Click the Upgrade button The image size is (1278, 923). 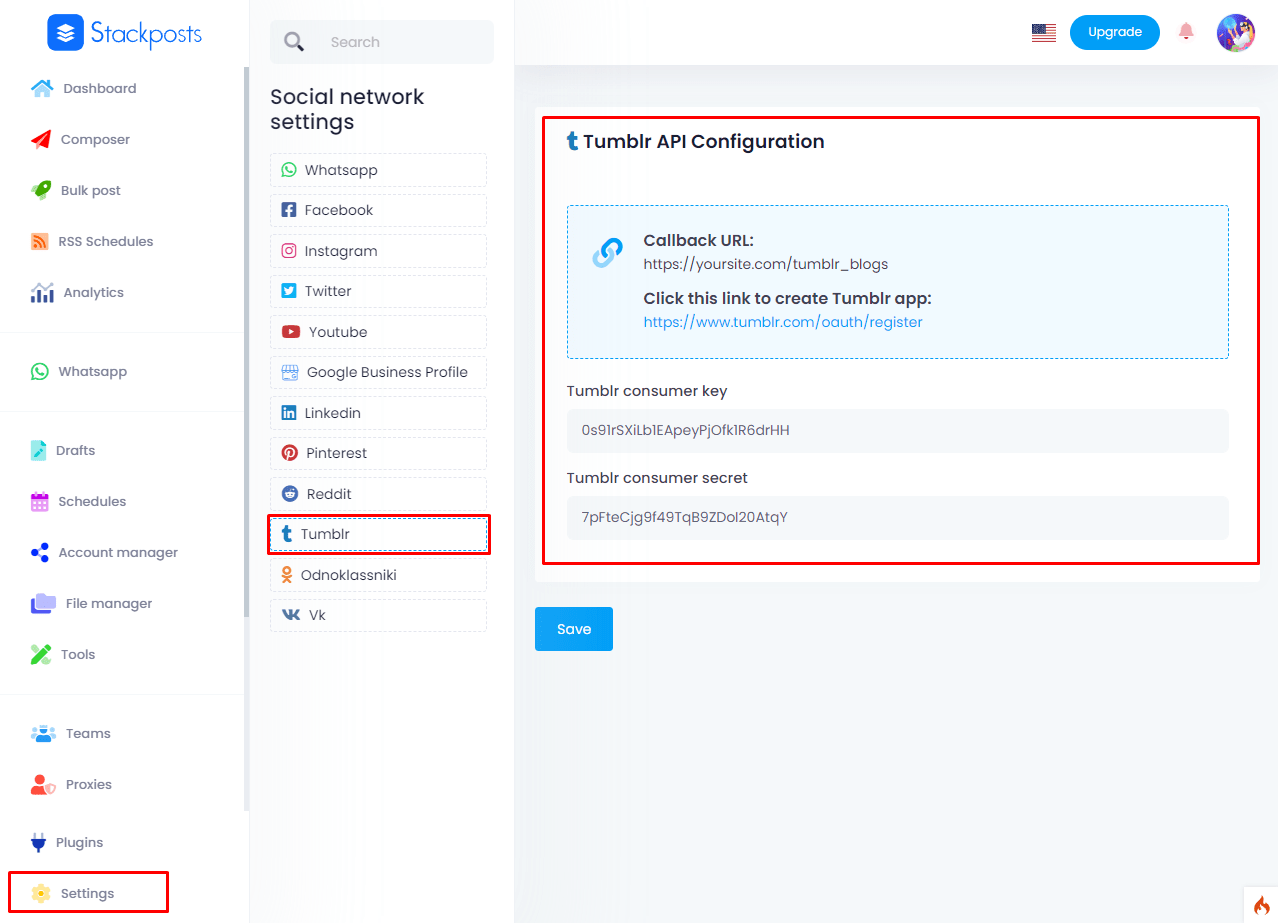coord(1114,32)
